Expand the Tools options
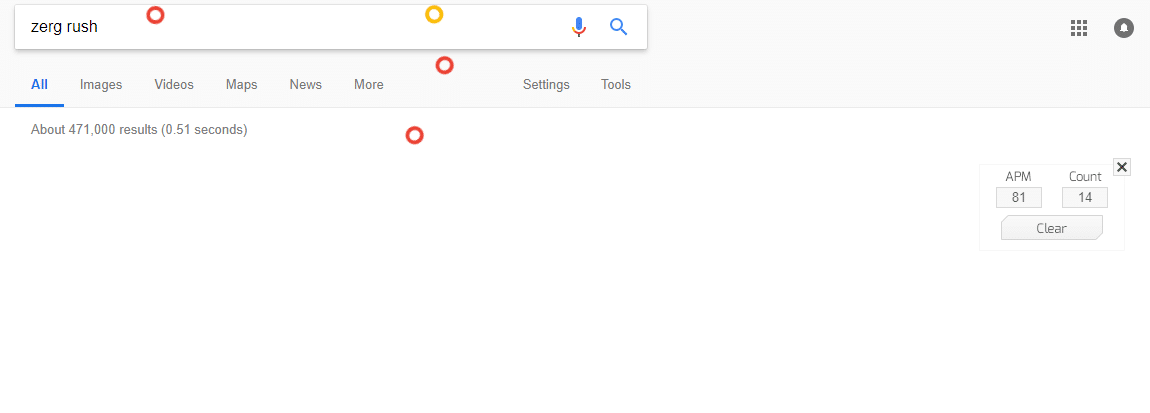 pos(615,84)
